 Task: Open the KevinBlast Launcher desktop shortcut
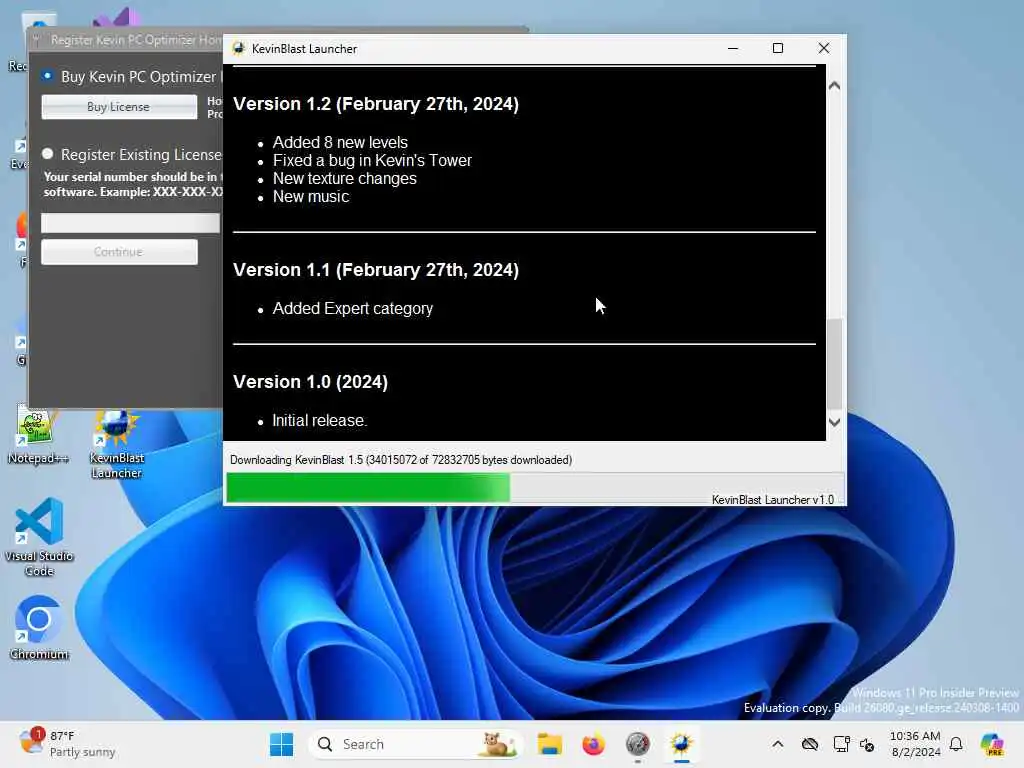click(x=117, y=444)
